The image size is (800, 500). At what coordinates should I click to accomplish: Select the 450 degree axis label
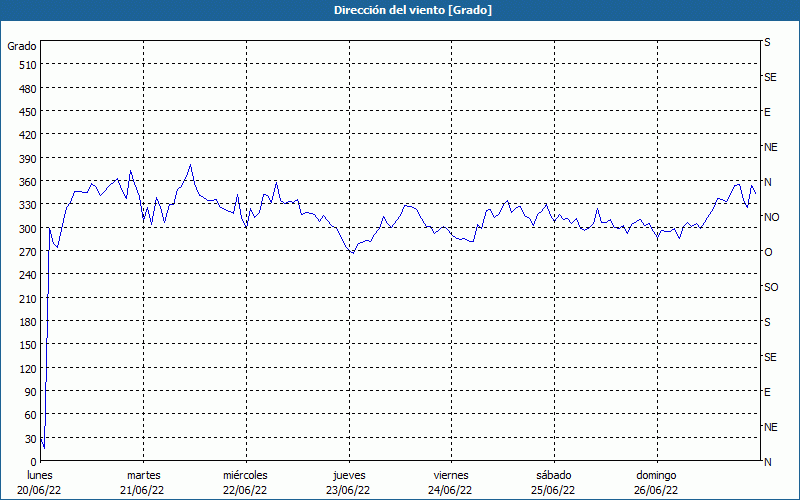[28, 112]
